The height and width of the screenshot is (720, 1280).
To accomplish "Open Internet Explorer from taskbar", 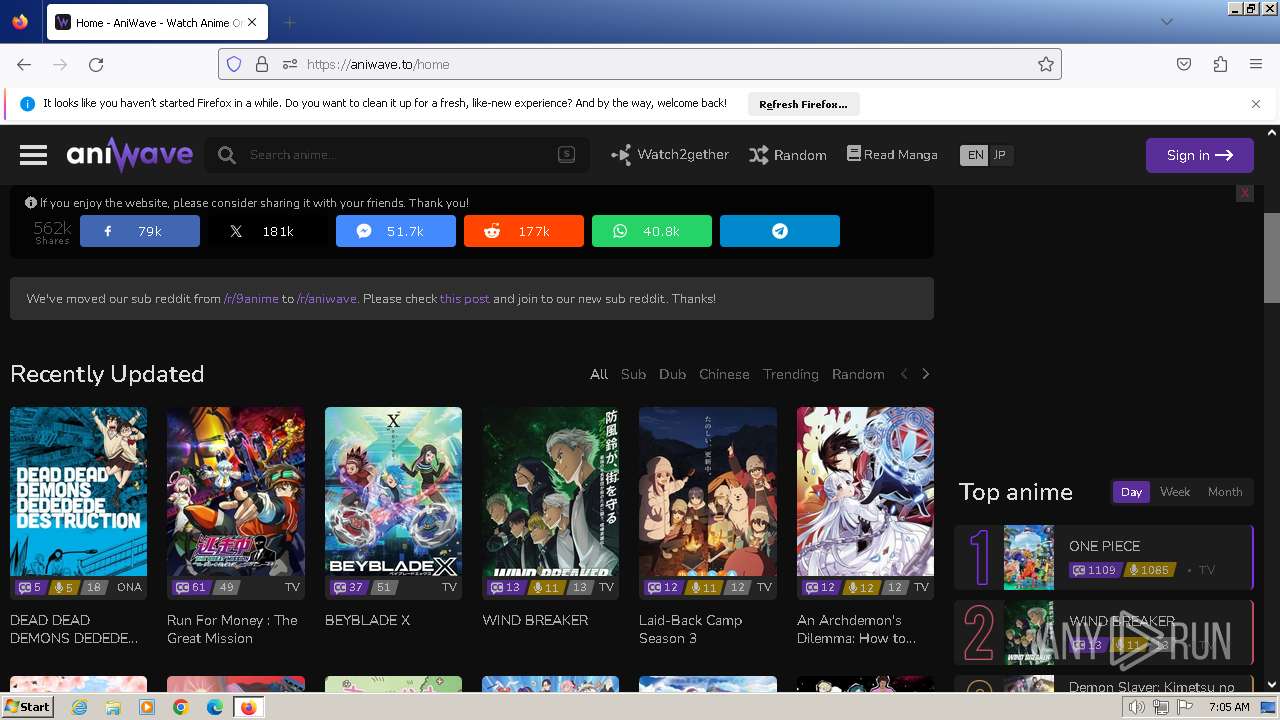I will (80, 707).
